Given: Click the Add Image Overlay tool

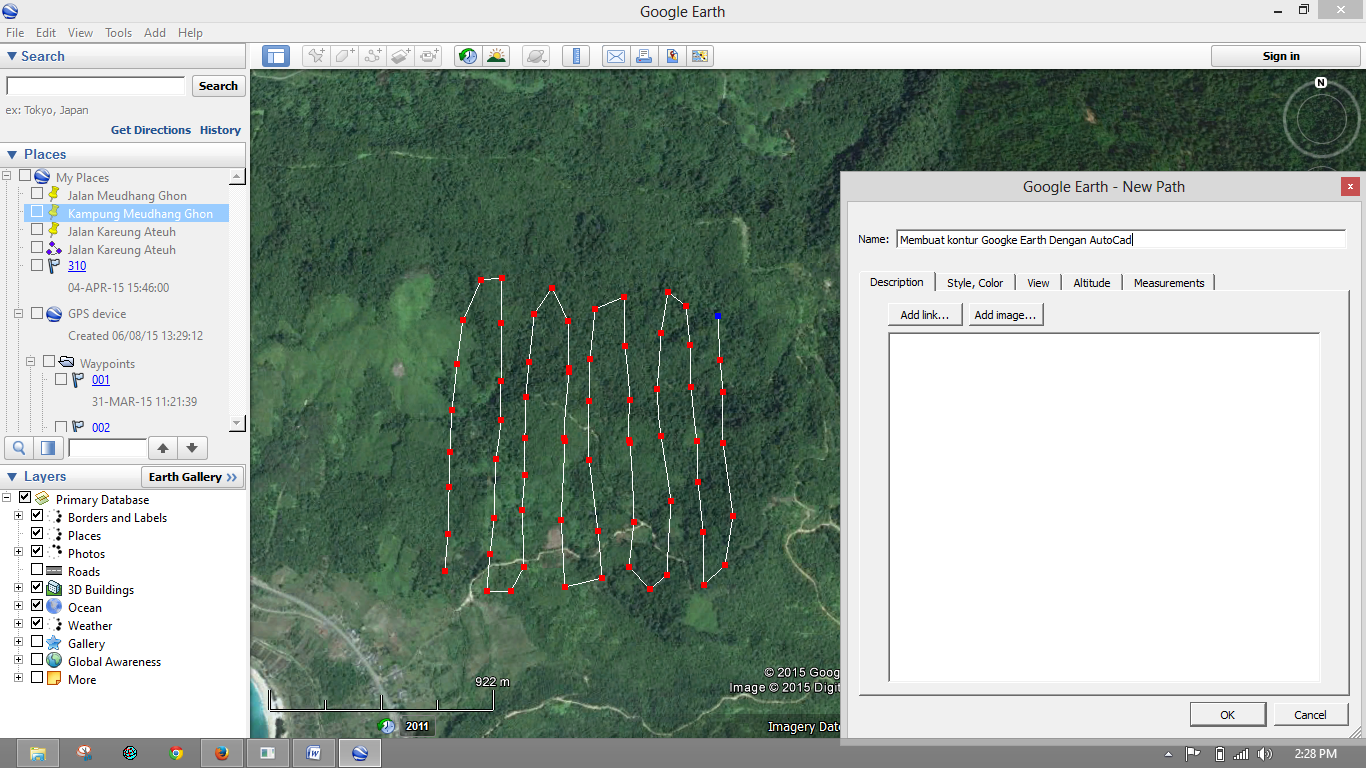Looking at the screenshot, I should tap(401, 56).
